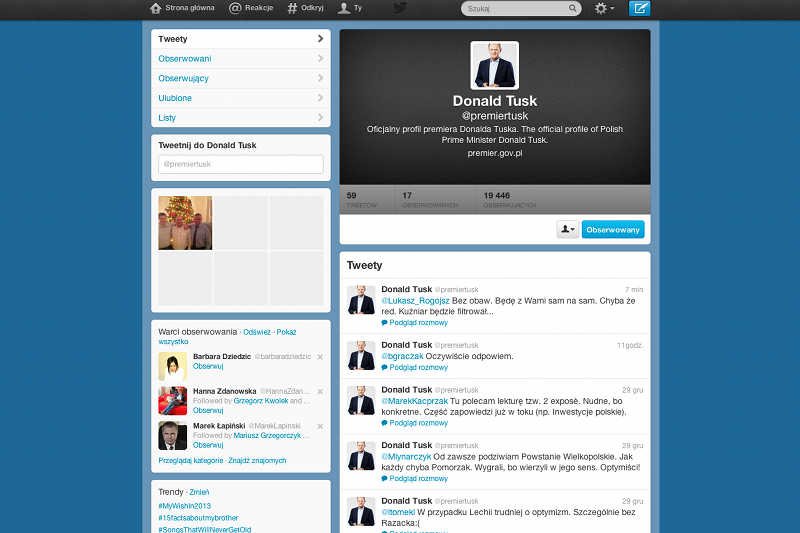Screen dimensions: 800x533
Task: Open @Mlynarczyk mention
Action: click(406, 456)
